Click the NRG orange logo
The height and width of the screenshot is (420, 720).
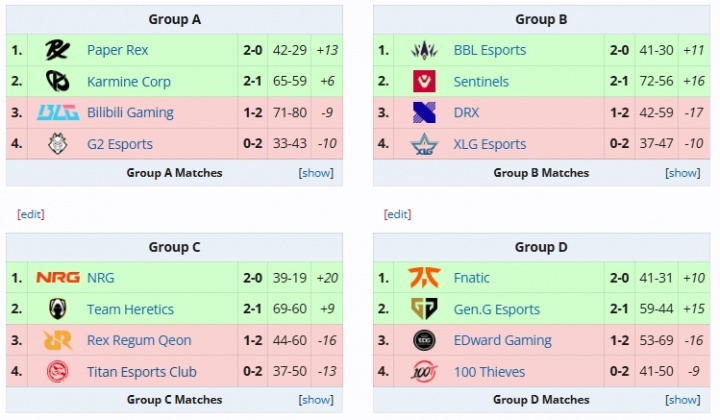click(x=58, y=278)
